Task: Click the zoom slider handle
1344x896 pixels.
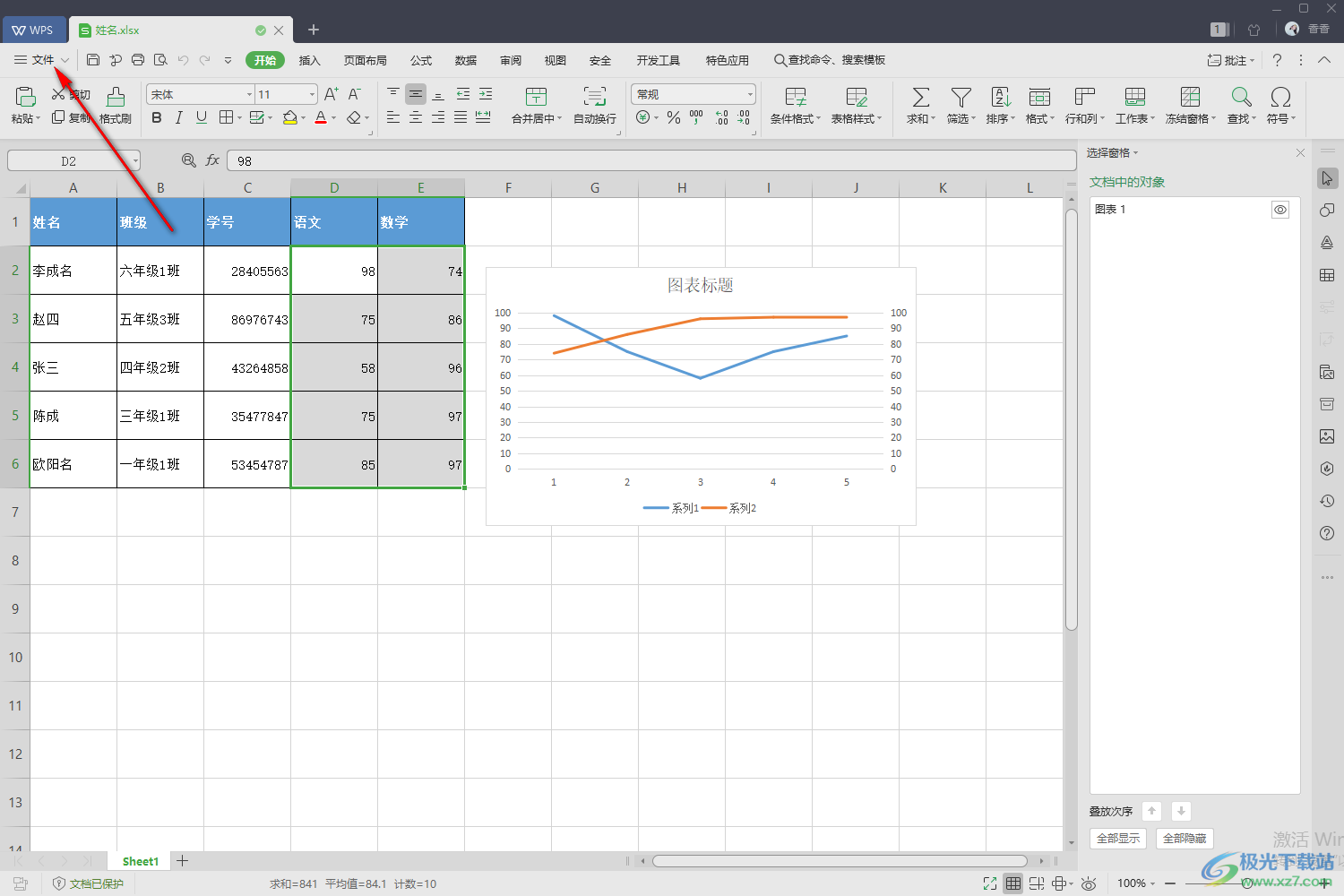Action: (x=1247, y=883)
